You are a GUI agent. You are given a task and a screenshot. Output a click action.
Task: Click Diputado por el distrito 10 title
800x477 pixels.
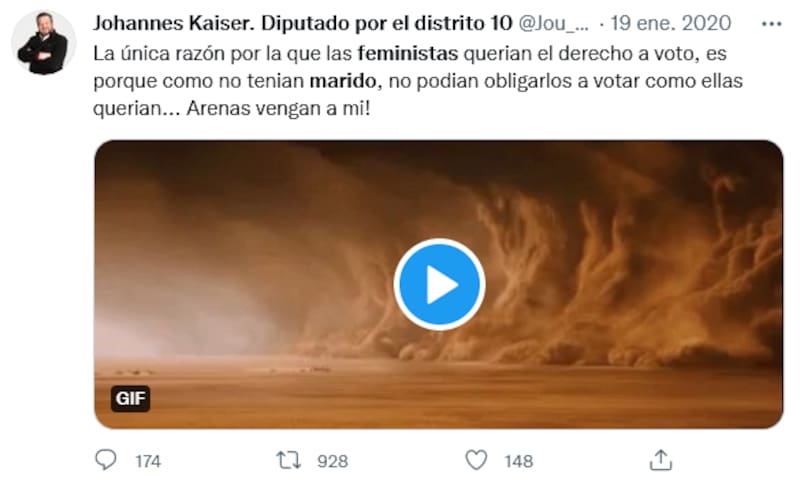pyautogui.click(x=387, y=23)
